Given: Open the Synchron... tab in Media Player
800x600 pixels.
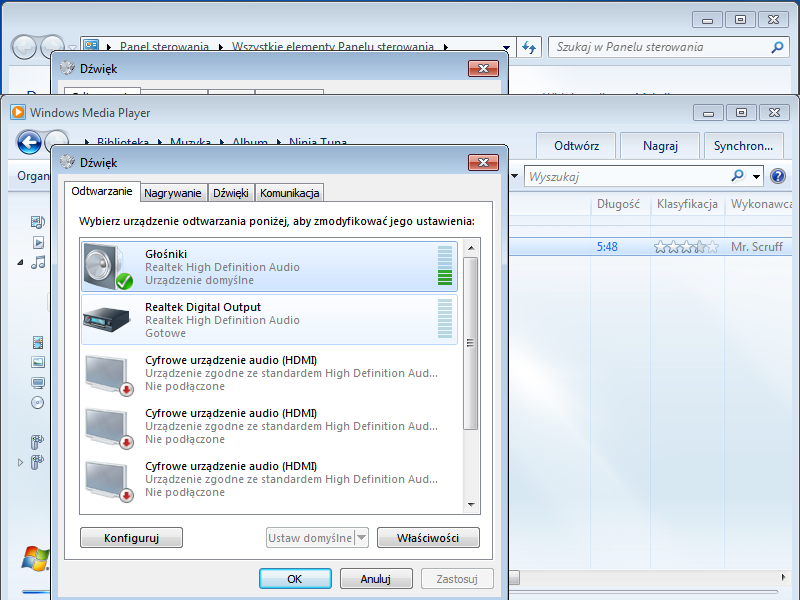Looking at the screenshot, I should [x=743, y=146].
